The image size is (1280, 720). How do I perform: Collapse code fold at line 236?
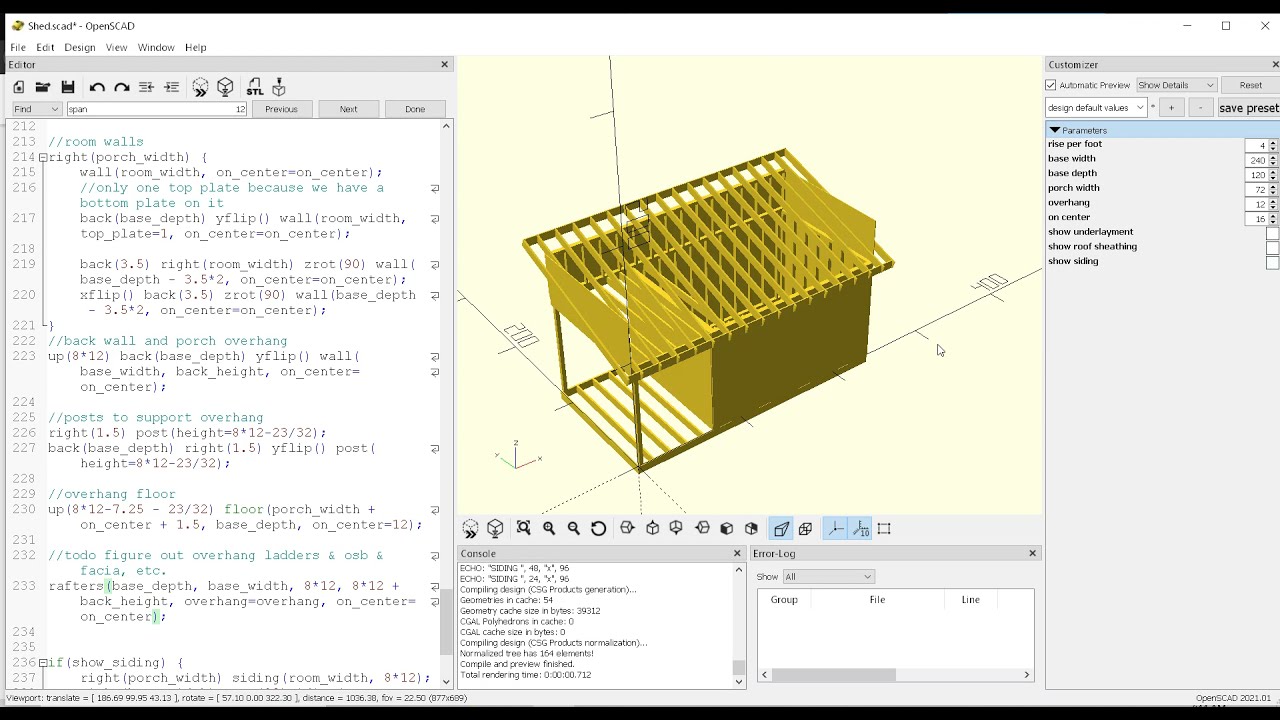click(43, 663)
